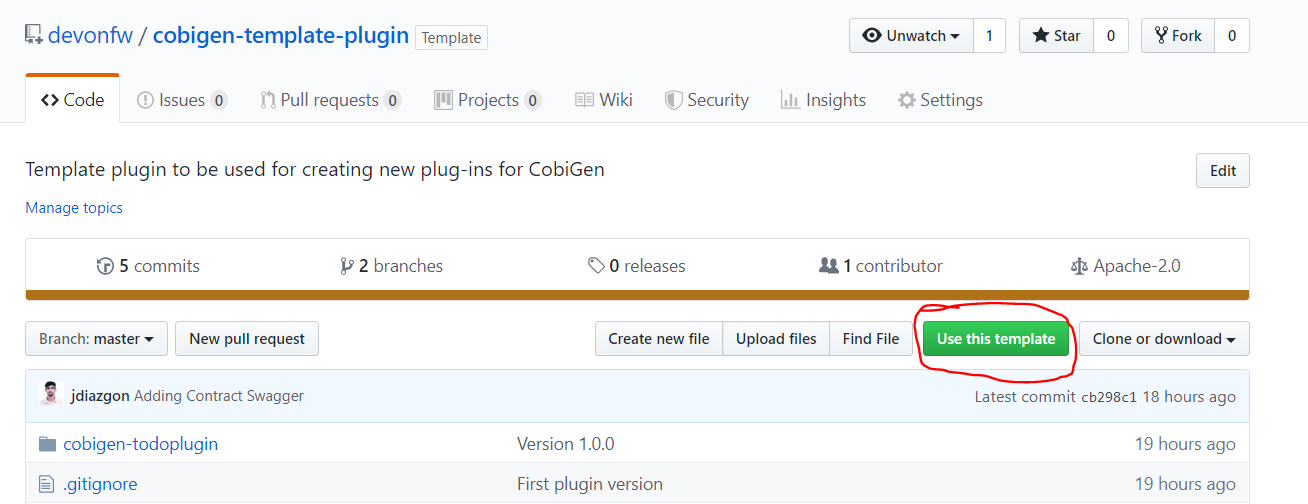This screenshot has height=504, width=1308.
Task: Open the Unwatch notifications dropdown
Action: pos(911,36)
